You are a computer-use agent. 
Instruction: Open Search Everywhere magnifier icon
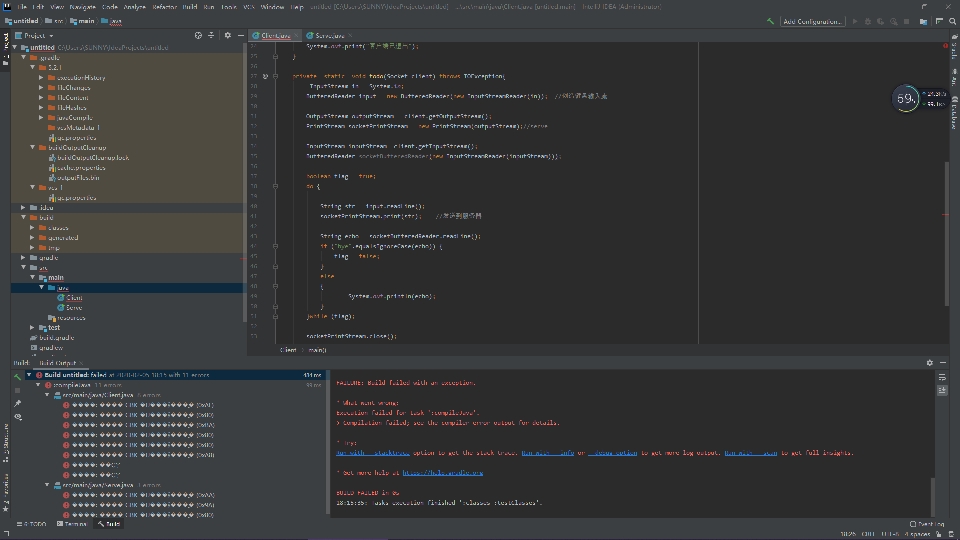coord(951,20)
